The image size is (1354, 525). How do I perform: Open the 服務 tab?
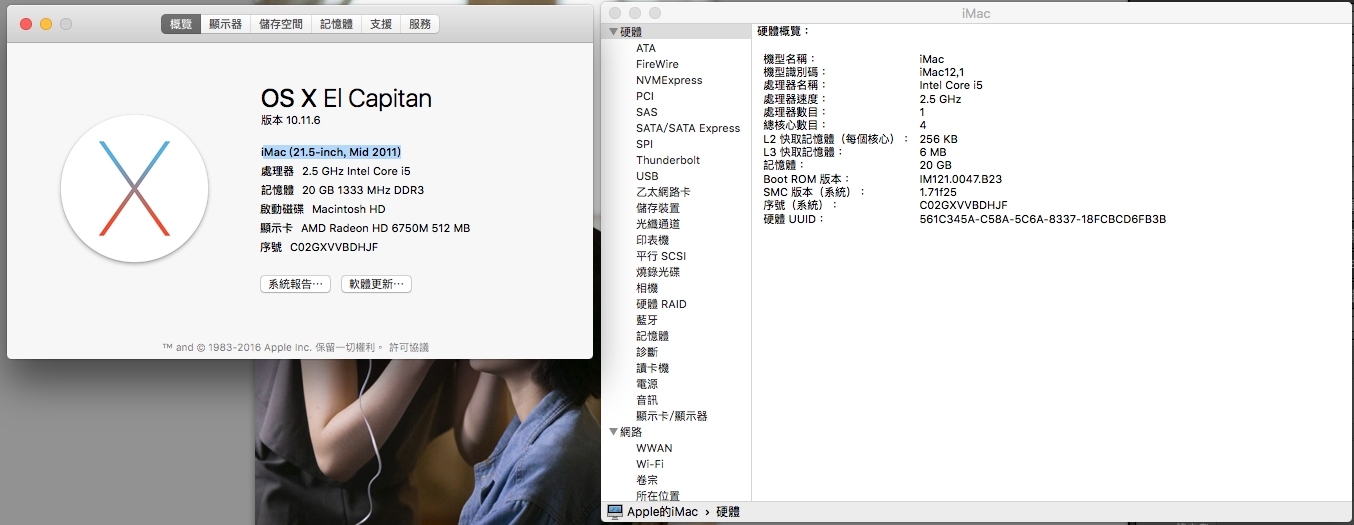420,24
